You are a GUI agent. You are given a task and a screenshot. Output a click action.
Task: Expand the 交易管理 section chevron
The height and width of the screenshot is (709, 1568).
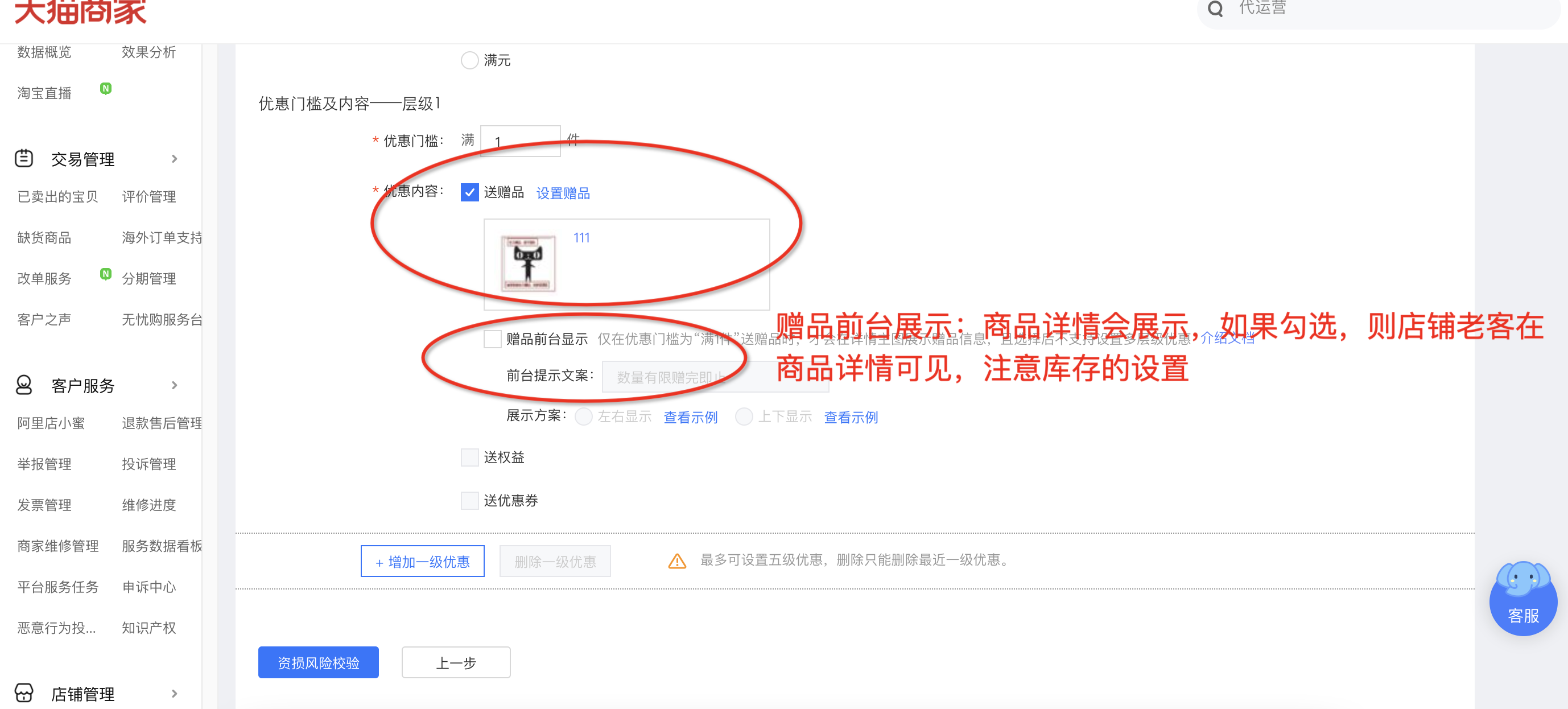(x=175, y=159)
